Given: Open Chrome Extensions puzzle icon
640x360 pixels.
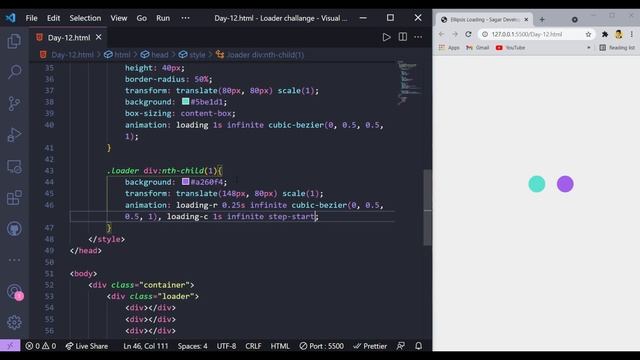Looking at the screenshot, I should [605, 34].
